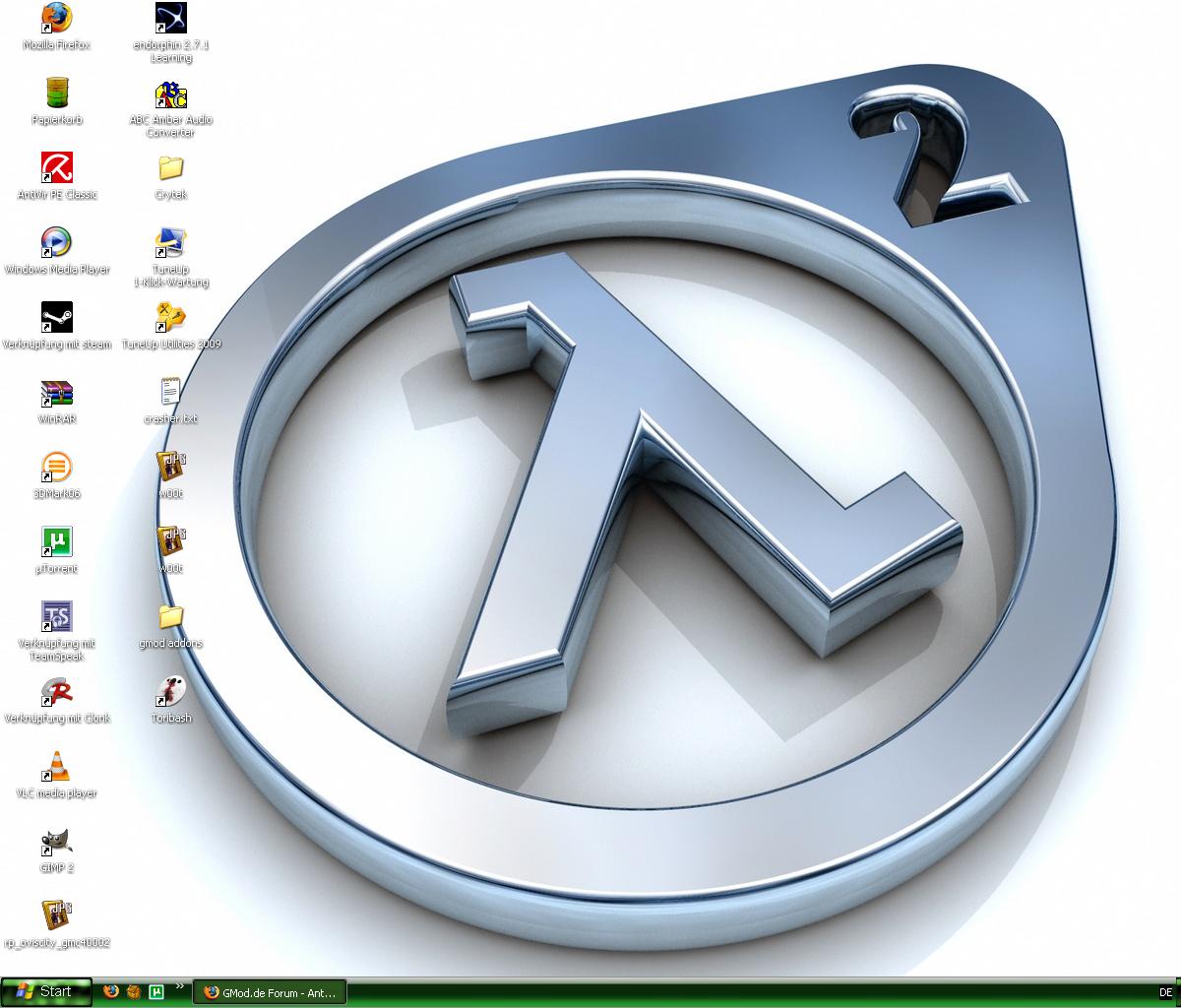Open the Mozilla Firefox desktop shortcut

coord(57,19)
